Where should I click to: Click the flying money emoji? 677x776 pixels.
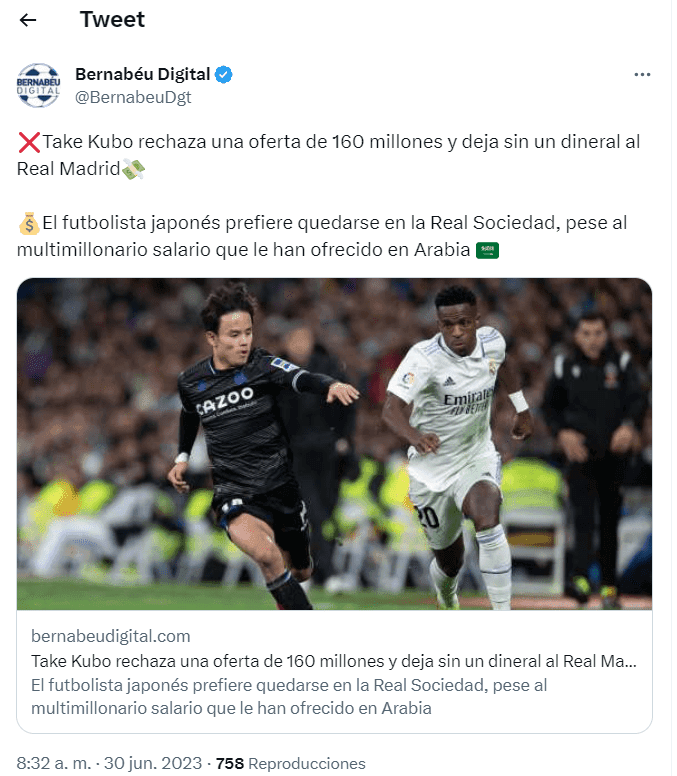coord(133,169)
